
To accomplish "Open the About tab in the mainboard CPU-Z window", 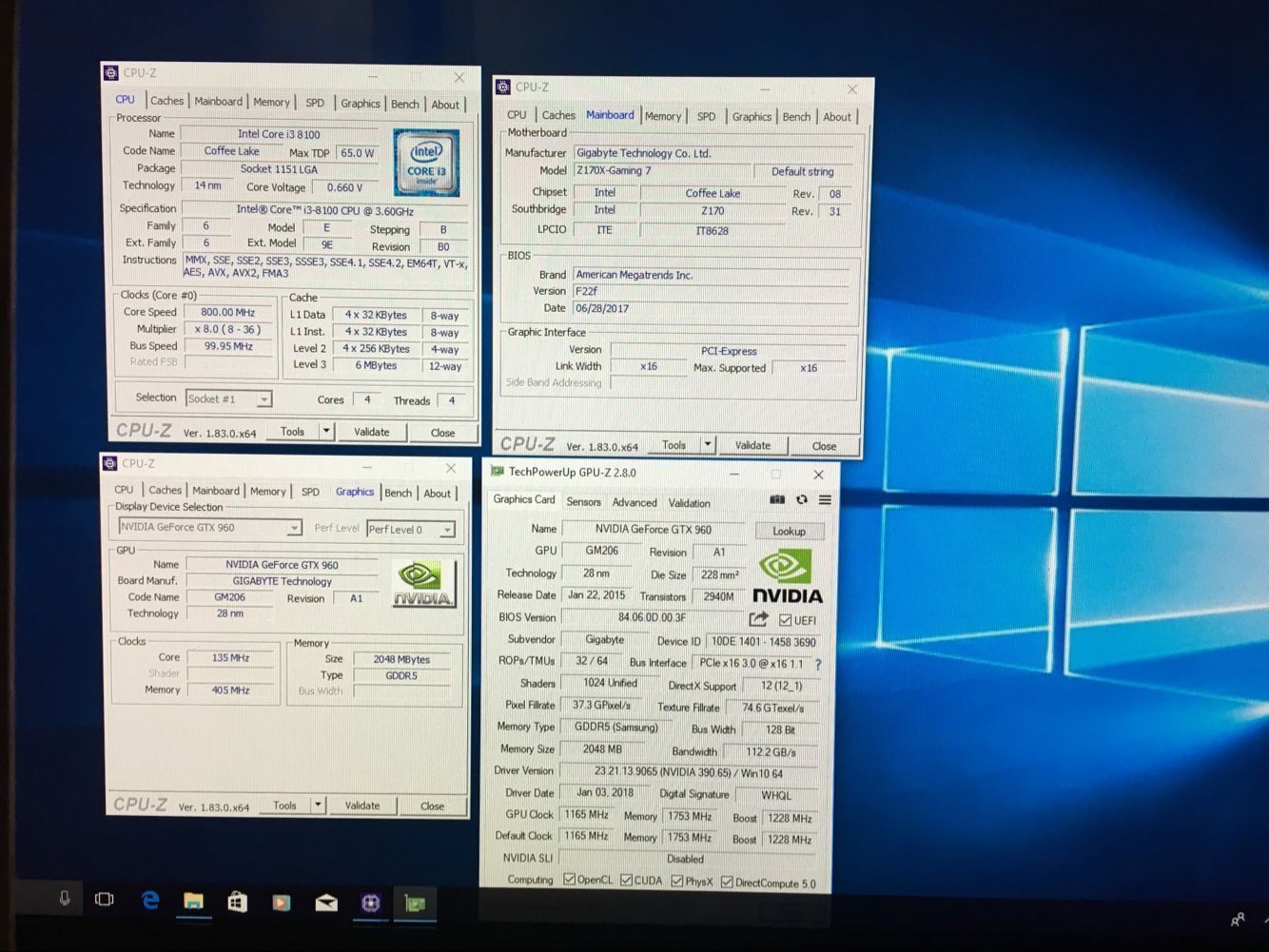I will (x=837, y=117).
